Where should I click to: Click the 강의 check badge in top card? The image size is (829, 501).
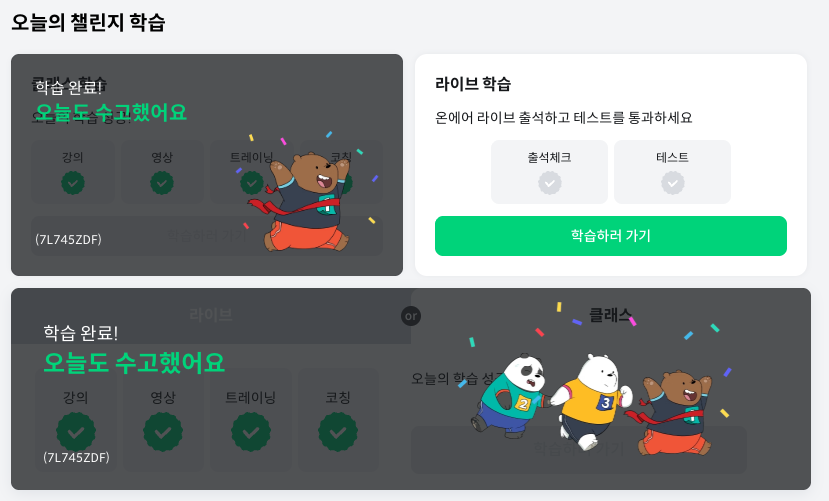[x=73, y=183]
